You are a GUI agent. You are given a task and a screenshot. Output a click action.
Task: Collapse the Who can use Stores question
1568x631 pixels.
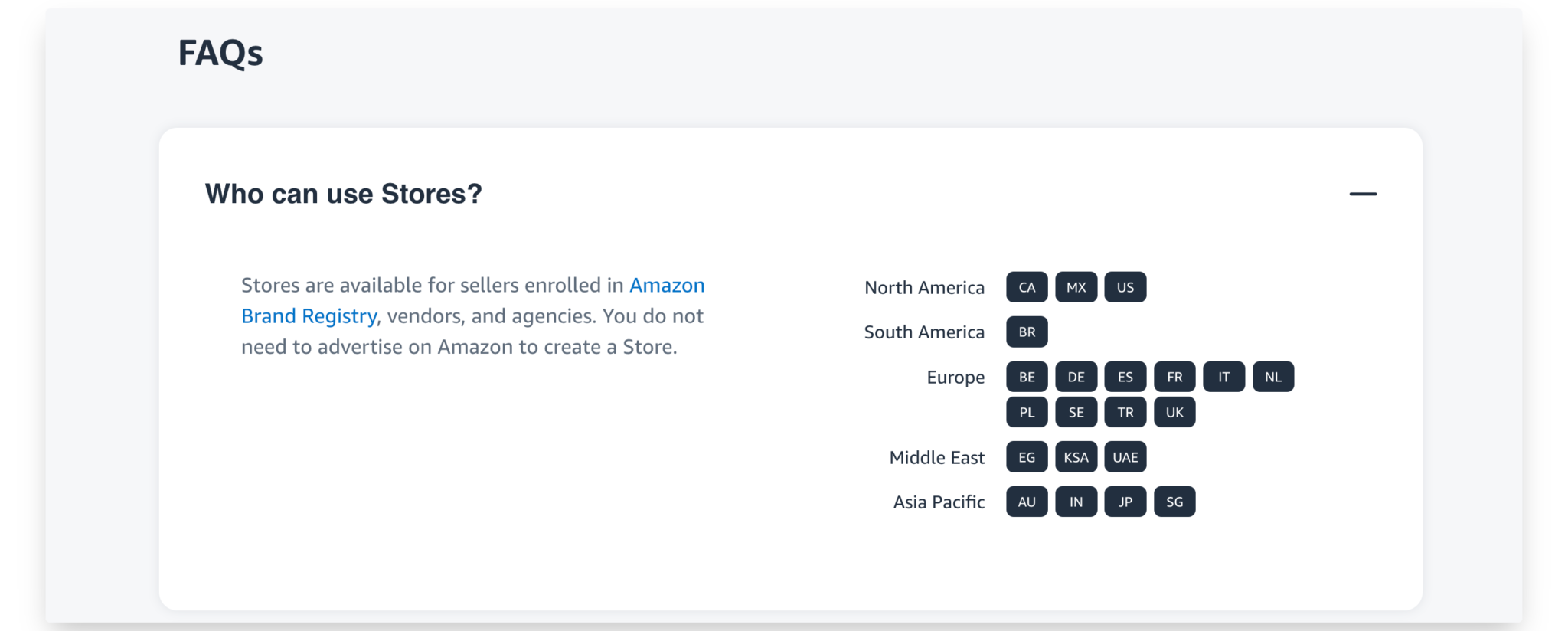(x=1364, y=194)
